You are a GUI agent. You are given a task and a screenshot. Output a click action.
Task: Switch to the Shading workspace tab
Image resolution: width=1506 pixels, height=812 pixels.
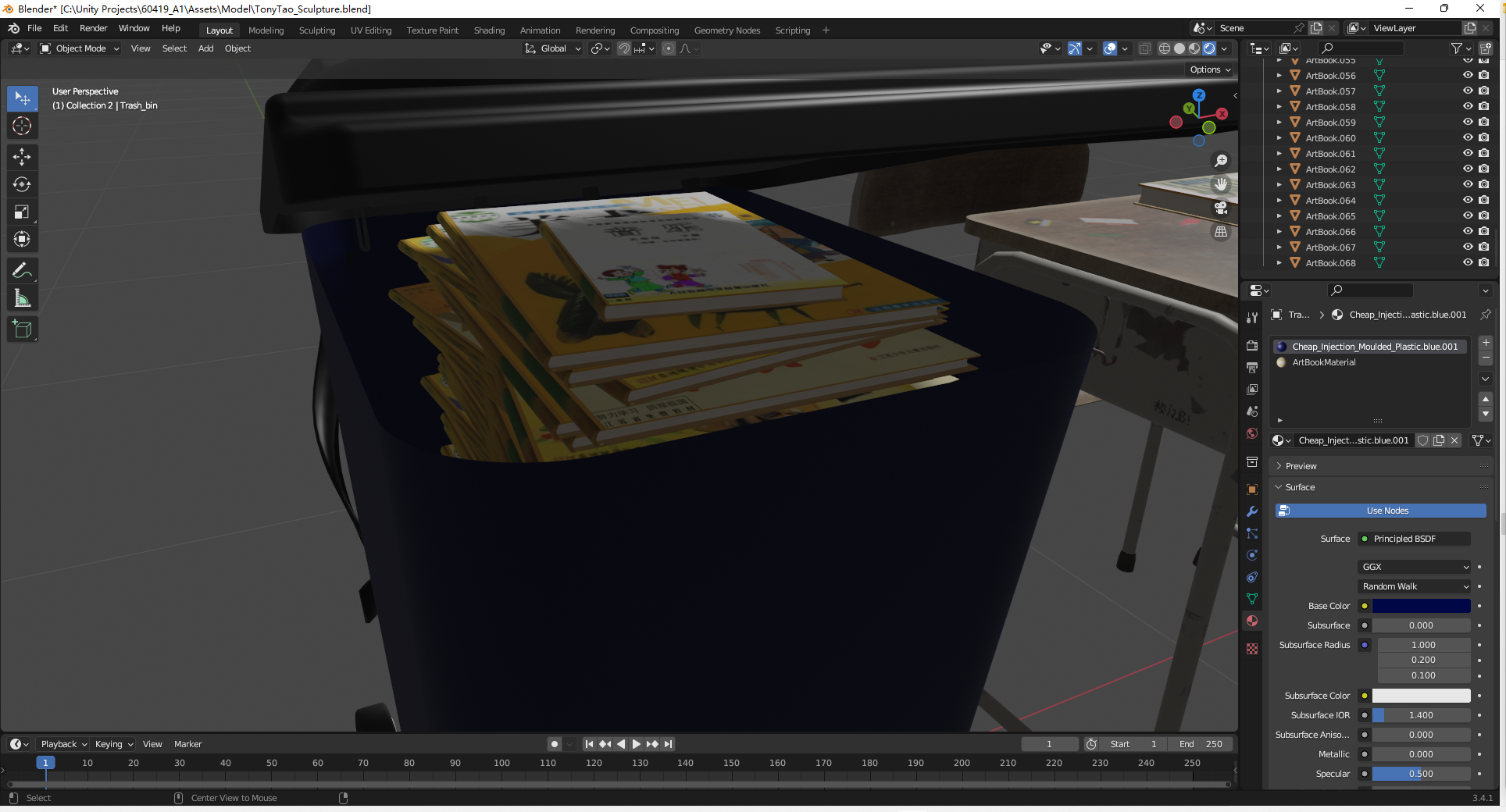pyautogui.click(x=489, y=30)
